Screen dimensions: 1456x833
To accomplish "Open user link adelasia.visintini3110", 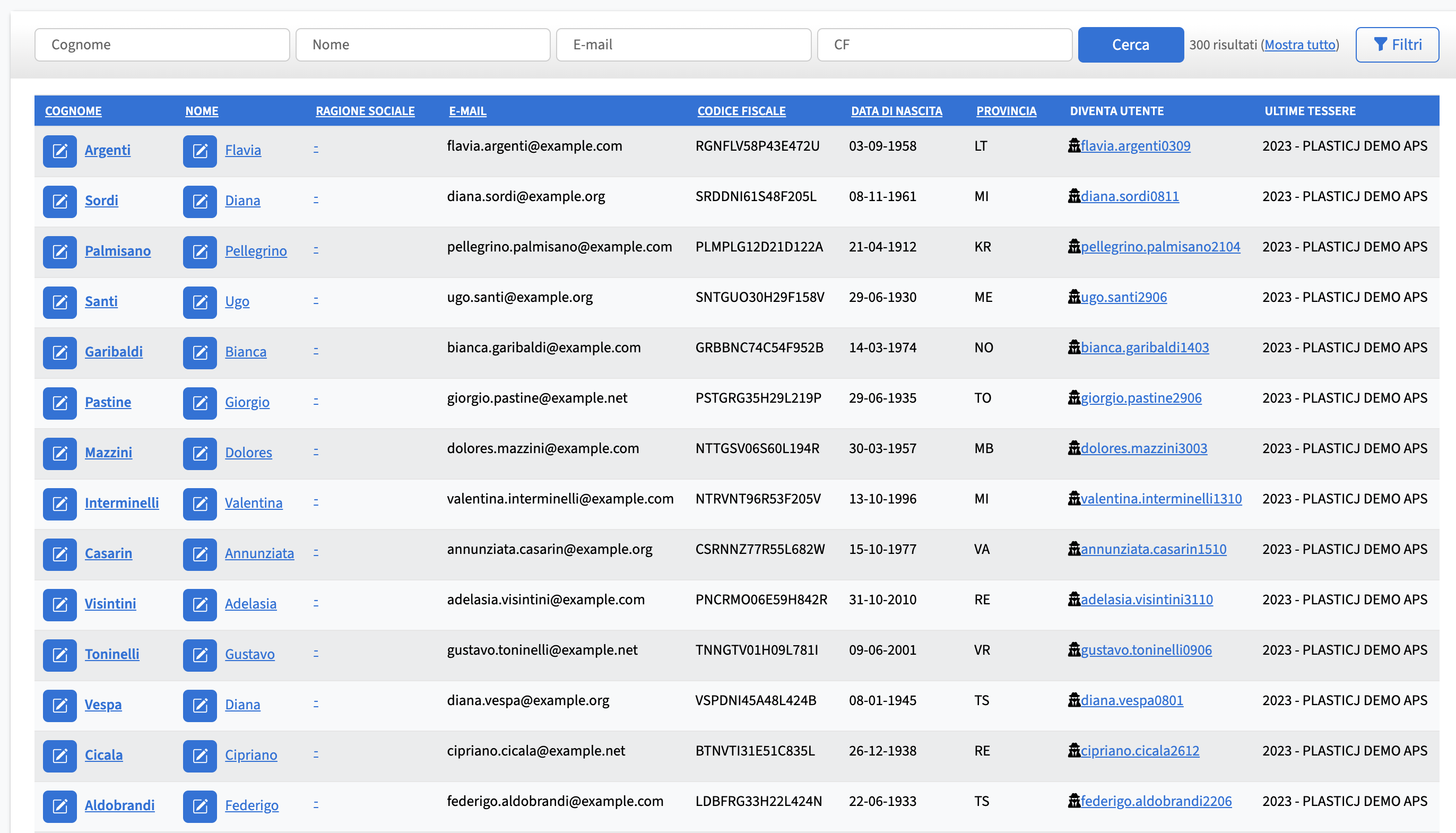I will click(1147, 599).
